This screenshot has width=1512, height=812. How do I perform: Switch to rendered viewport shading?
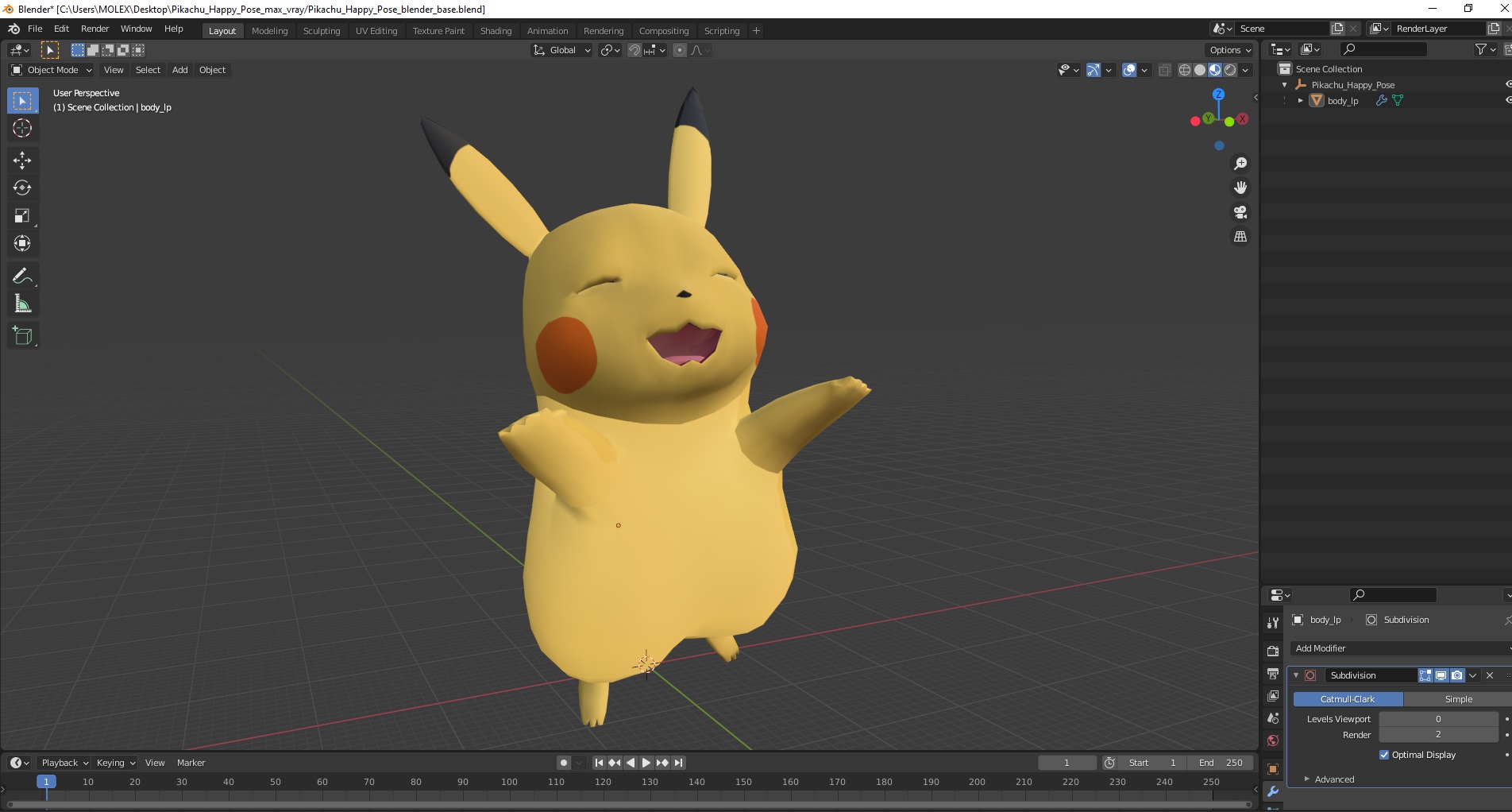(1230, 70)
